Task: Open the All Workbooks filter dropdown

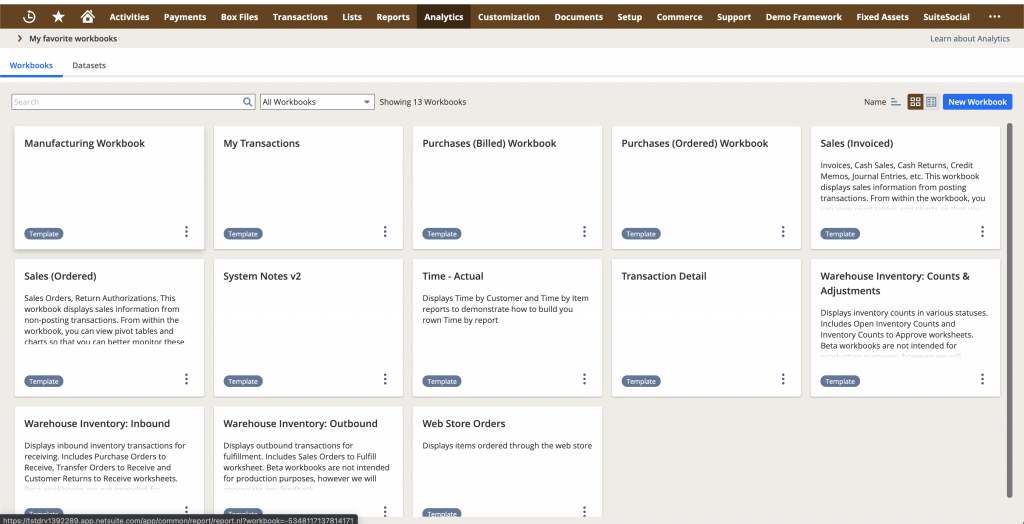Action: [x=317, y=102]
